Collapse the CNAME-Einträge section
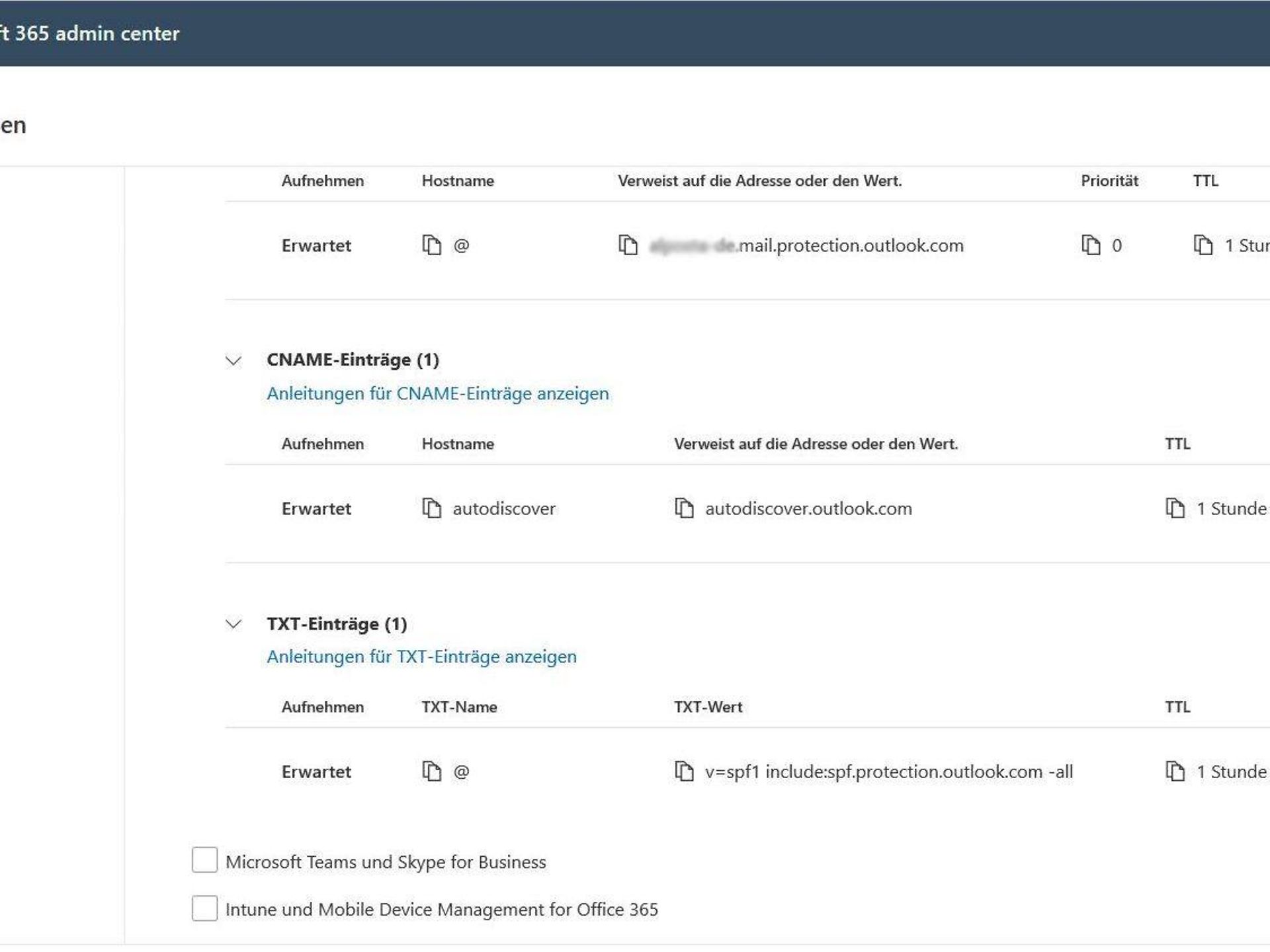This screenshot has width=1270, height=952. [233, 360]
